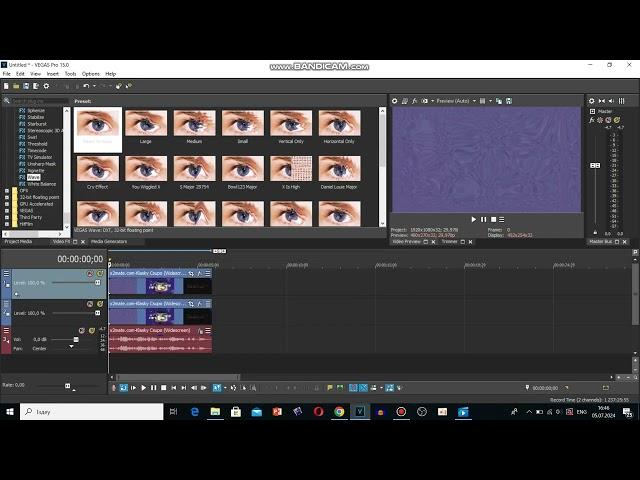Open Event FX on the first video clip

point(200,273)
